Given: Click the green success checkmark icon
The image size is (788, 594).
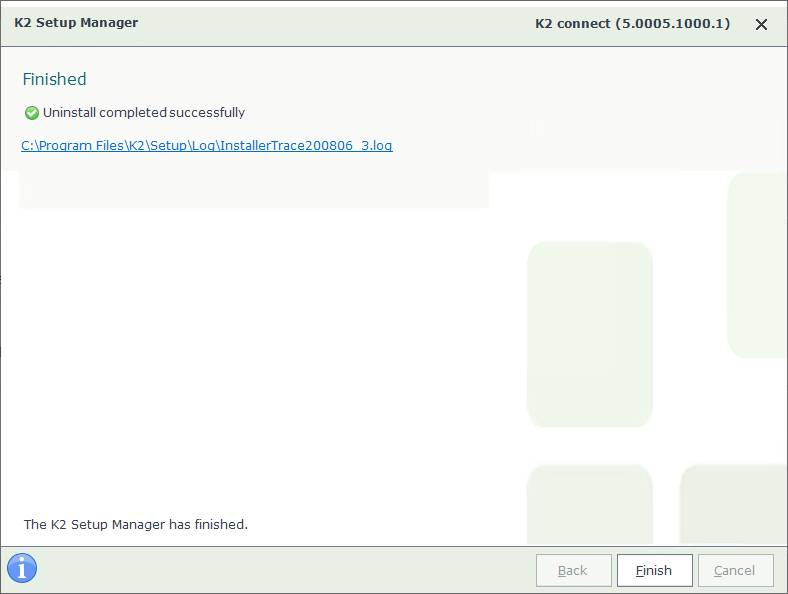Looking at the screenshot, I should click(x=32, y=113).
